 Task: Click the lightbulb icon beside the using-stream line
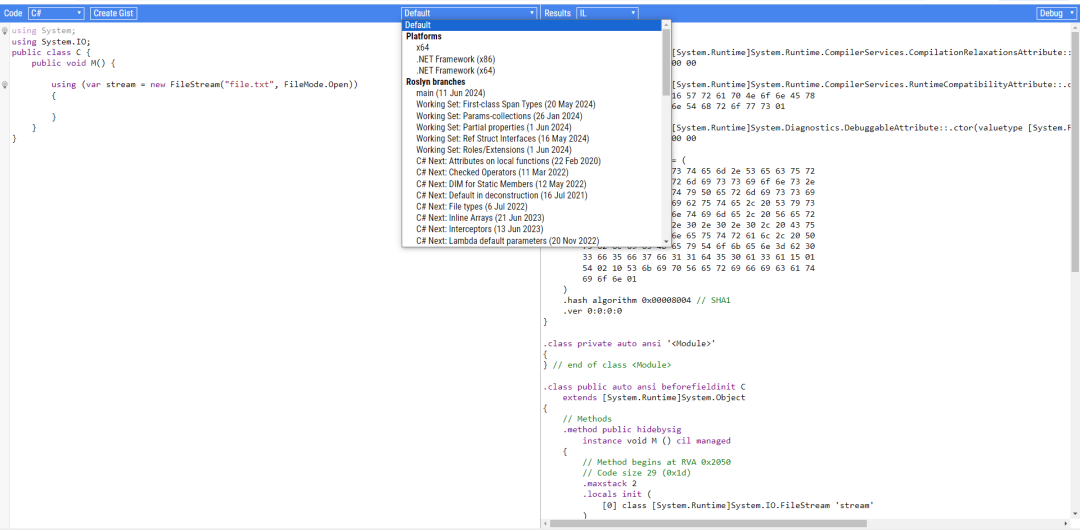pos(5,84)
